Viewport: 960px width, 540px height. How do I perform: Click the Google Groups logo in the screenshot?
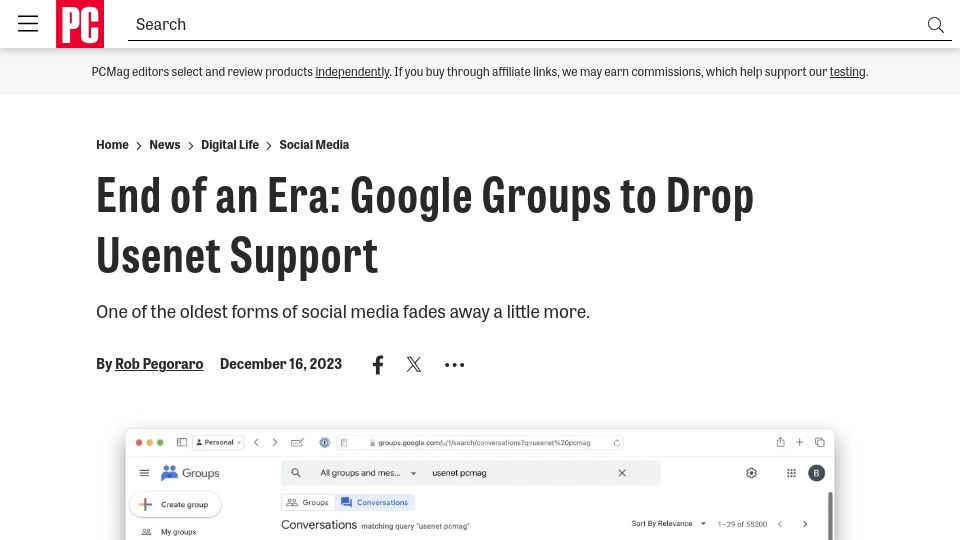click(x=190, y=473)
